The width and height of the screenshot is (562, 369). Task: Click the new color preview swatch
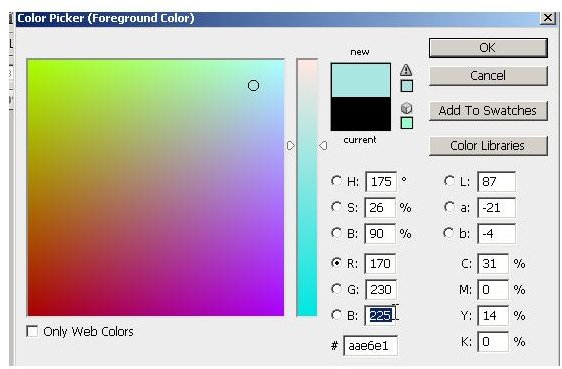[361, 80]
